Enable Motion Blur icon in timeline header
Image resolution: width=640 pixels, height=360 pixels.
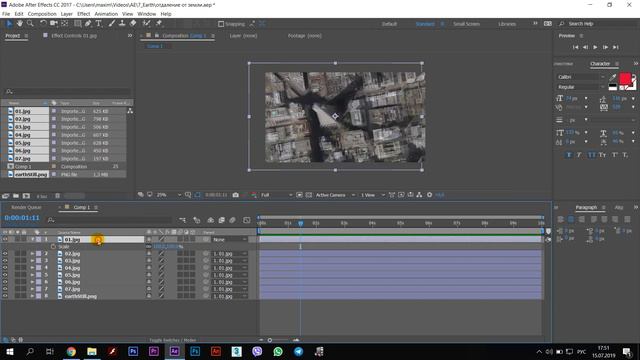point(232,220)
